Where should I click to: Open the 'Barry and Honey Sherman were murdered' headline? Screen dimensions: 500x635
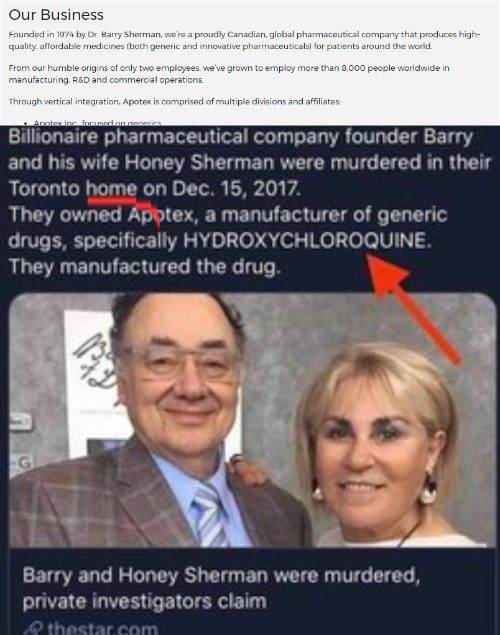pos(221,588)
